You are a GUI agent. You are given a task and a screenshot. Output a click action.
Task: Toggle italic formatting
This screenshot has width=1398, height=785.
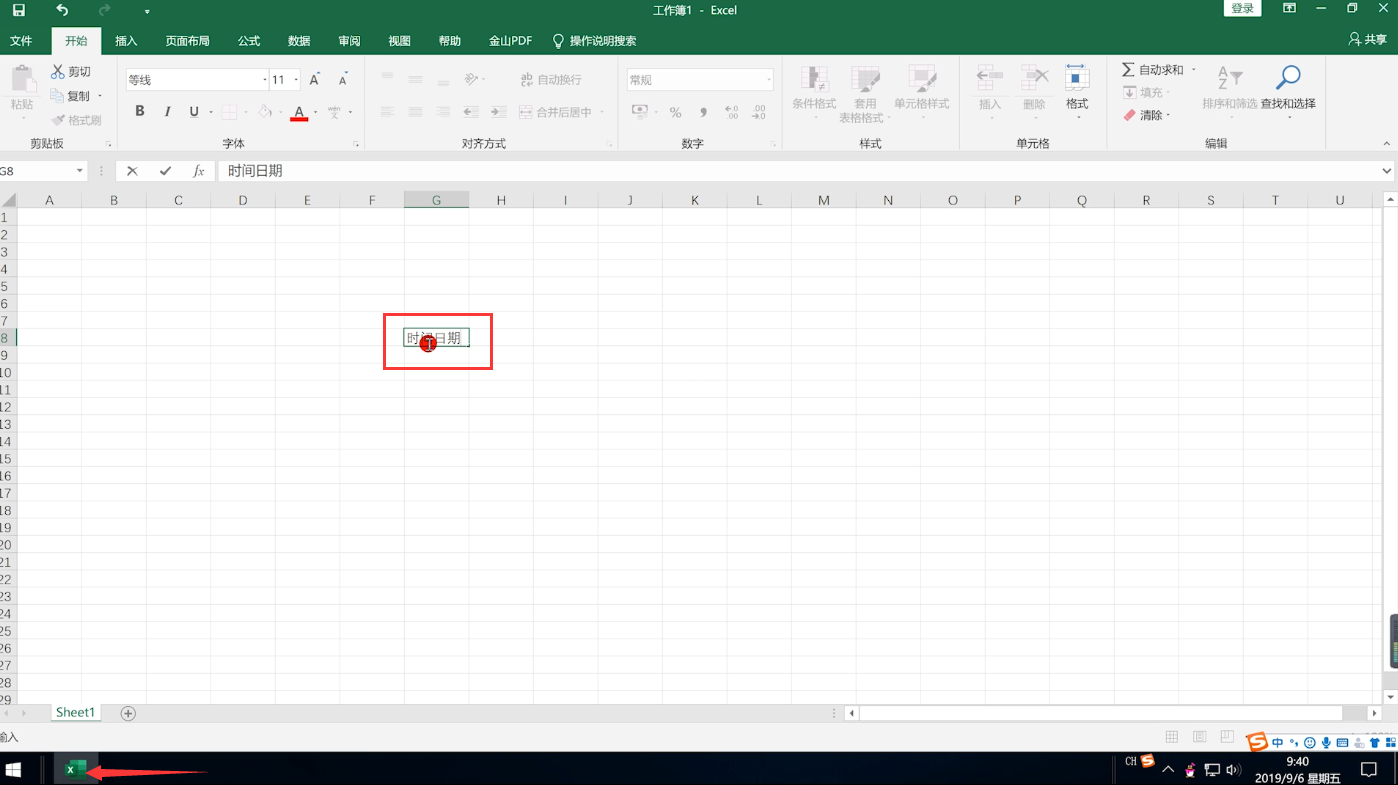(167, 112)
